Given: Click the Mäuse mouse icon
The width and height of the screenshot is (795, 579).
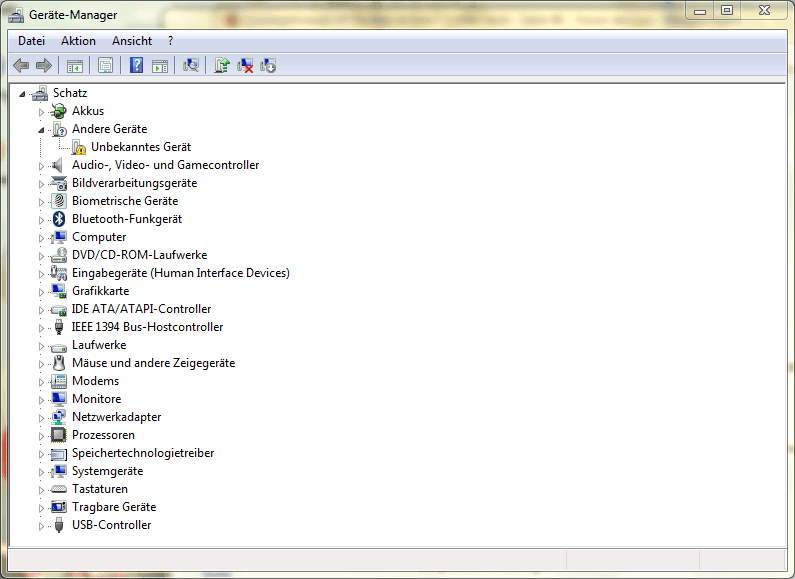Looking at the screenshot, I should (x=59, y=363).
